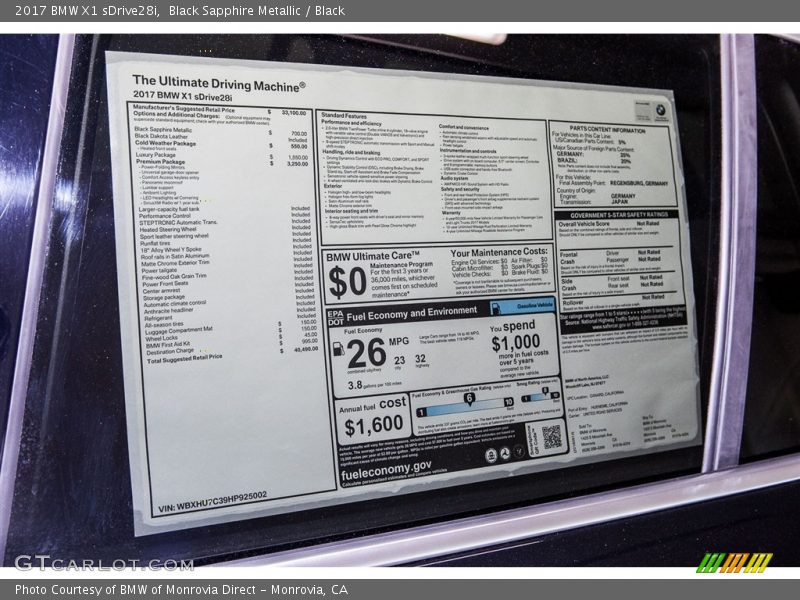Click the 'Gasoline Vehicle' blue label
The height and width of the screenshot is (600, 800).
[523, 306]
